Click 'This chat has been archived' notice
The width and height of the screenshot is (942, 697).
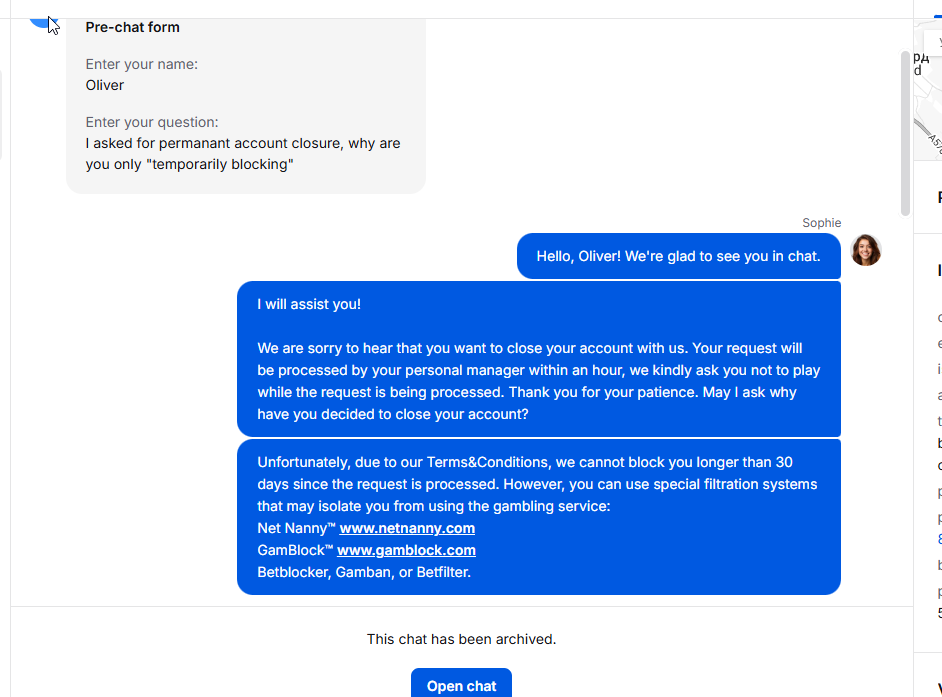[461, 639]
